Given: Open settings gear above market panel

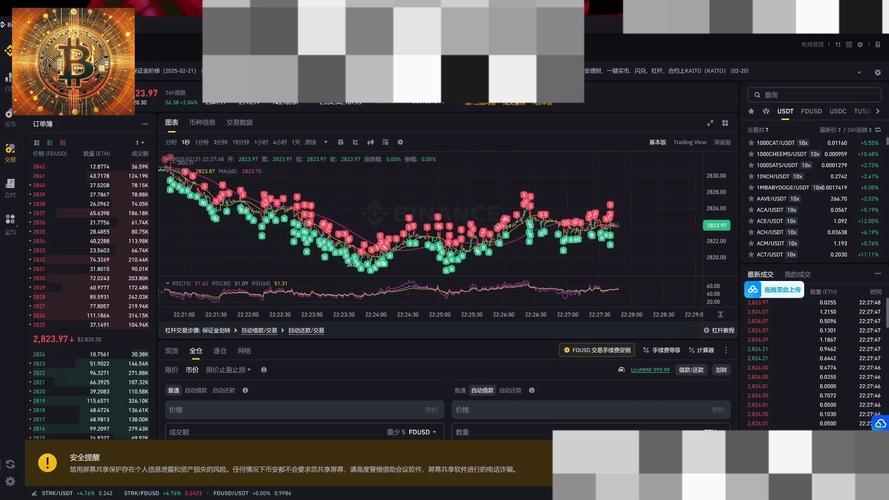Looking at the screenshot, I should 878,73.
